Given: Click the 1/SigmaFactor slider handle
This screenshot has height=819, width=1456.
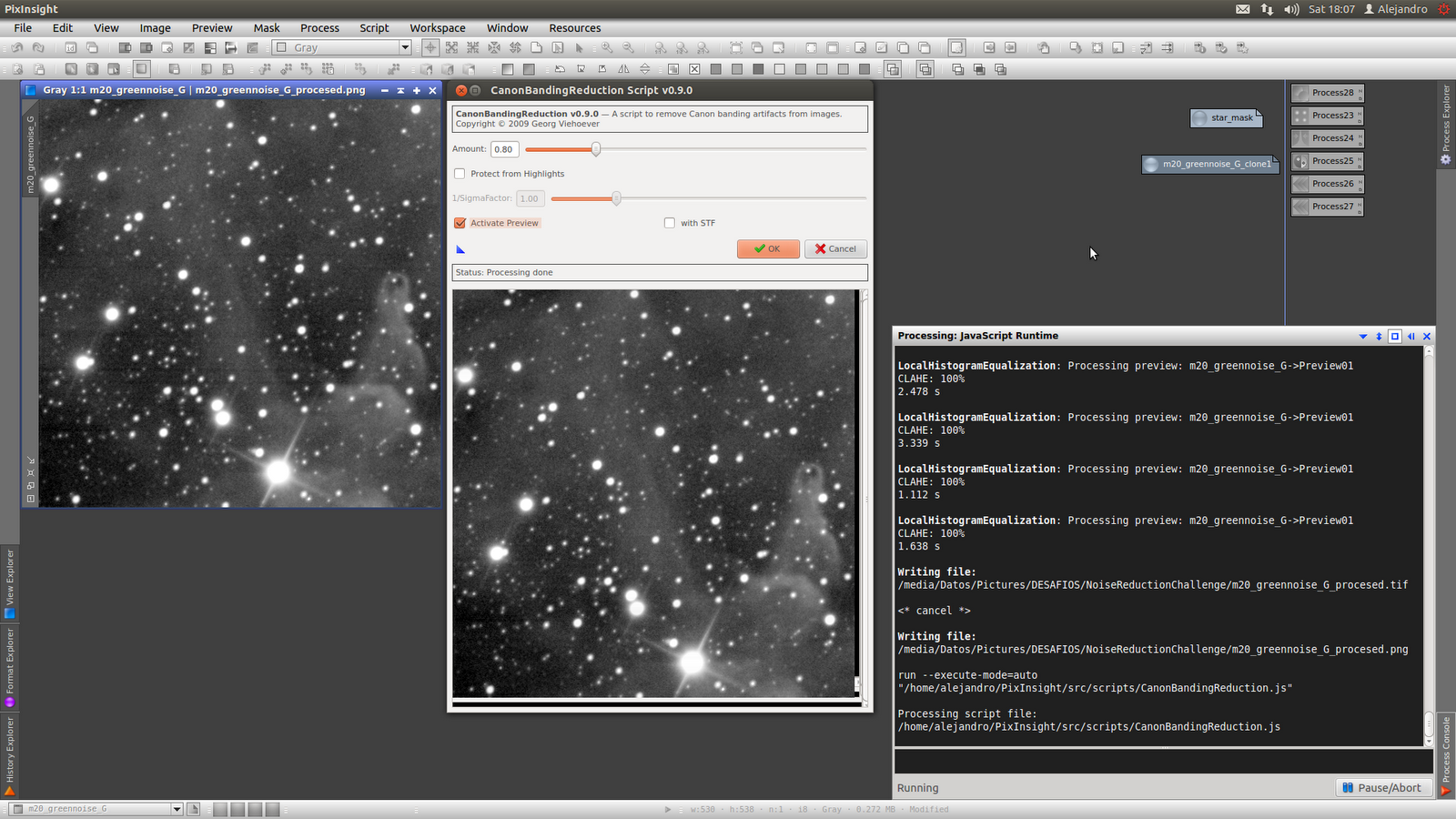Looking at the screenshot, I should click(616, 198).
